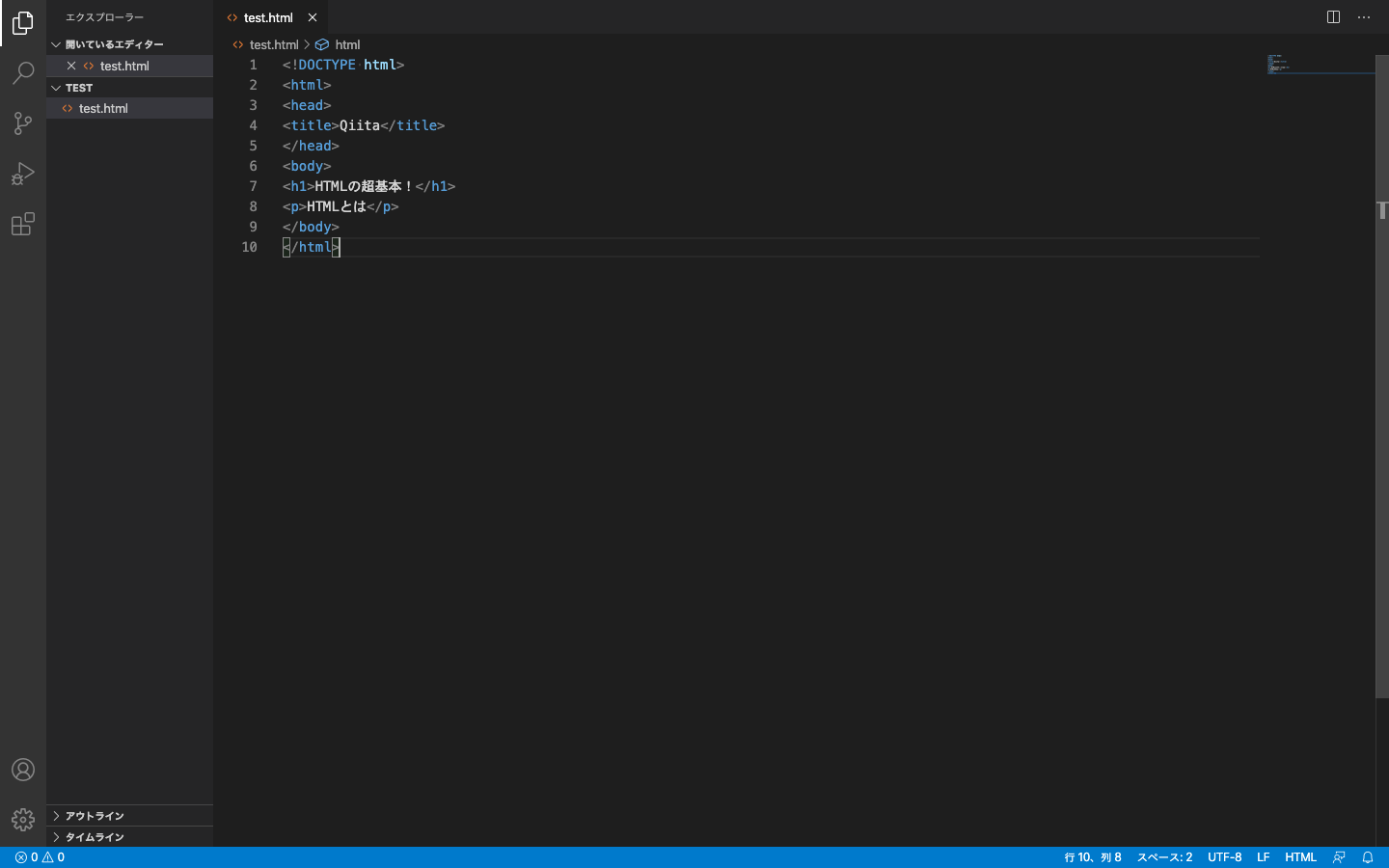Click the 行 10、列 8 cursor position
The width and height of the screenshot is (1389, 868).
pos(1093,857)
